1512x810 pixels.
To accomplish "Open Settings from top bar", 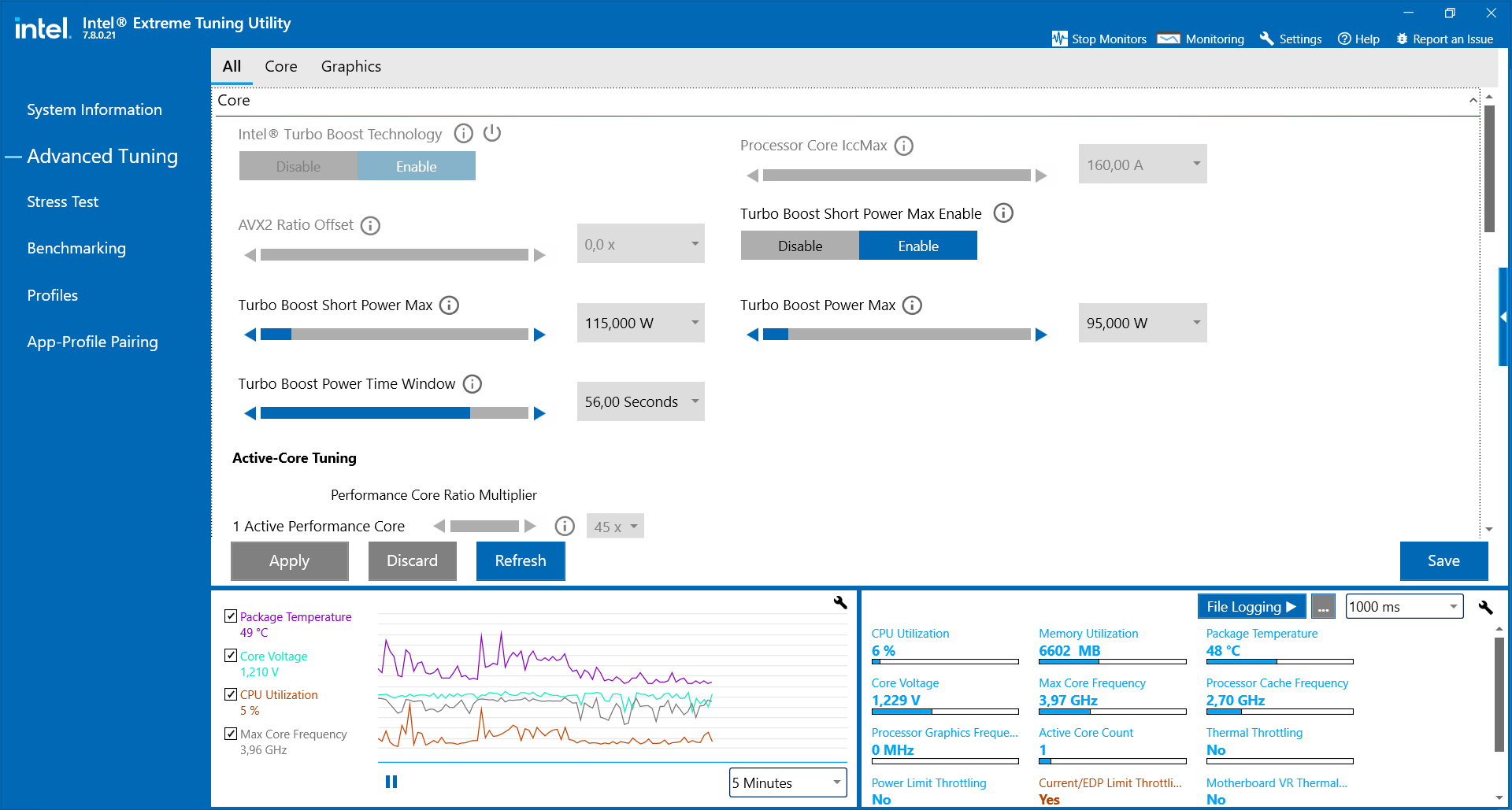I will 1291,39.
